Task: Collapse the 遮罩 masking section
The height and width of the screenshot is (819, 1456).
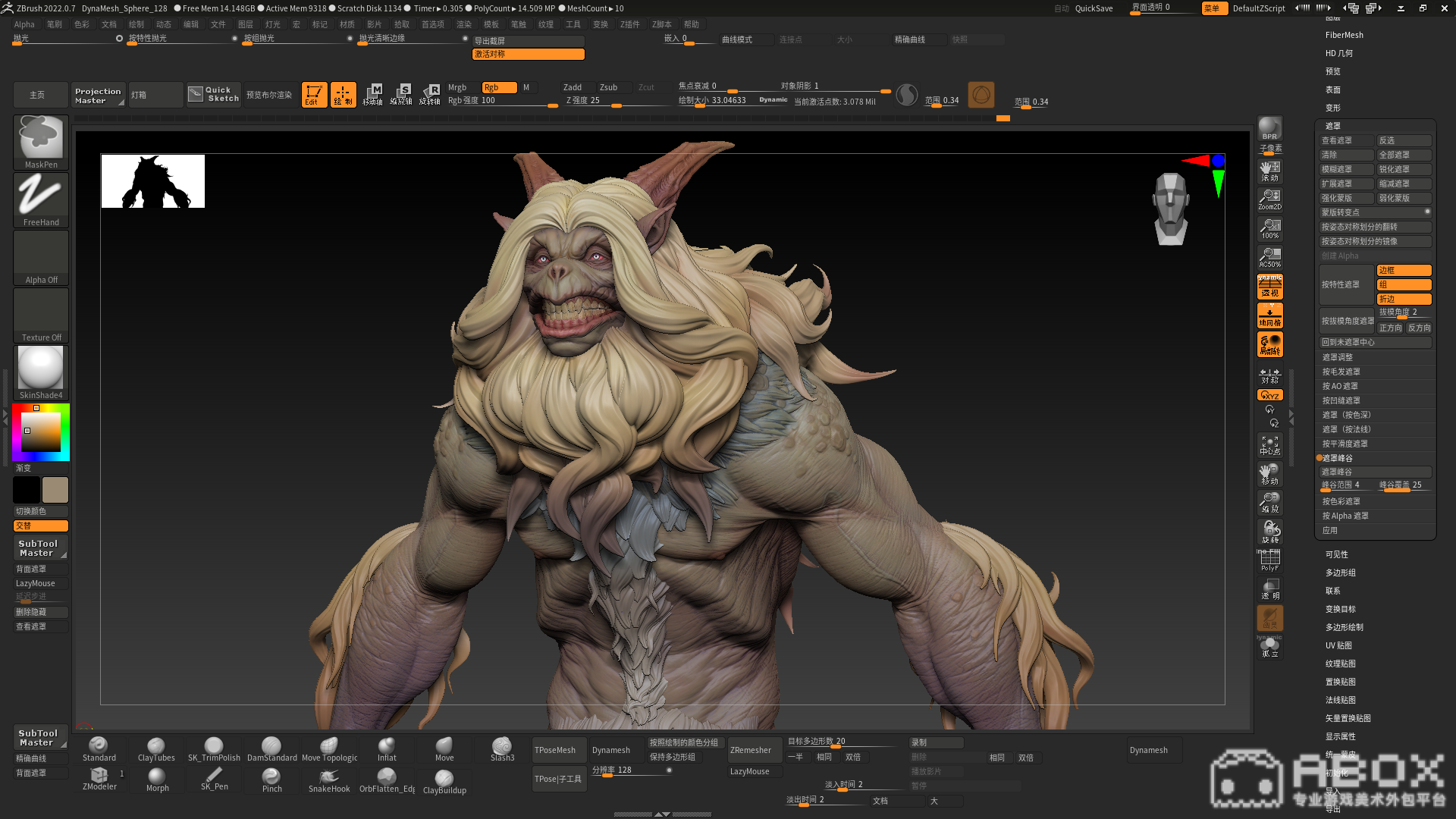Action: tap(1332, 127)
